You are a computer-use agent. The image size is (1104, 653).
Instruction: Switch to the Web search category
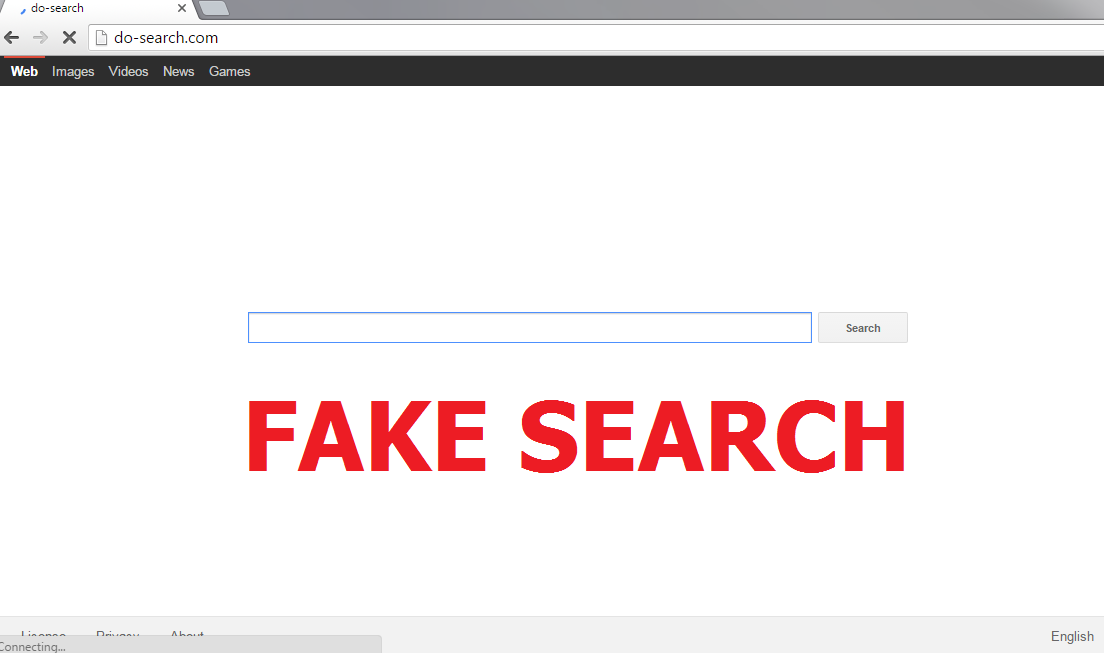[24, 71]
